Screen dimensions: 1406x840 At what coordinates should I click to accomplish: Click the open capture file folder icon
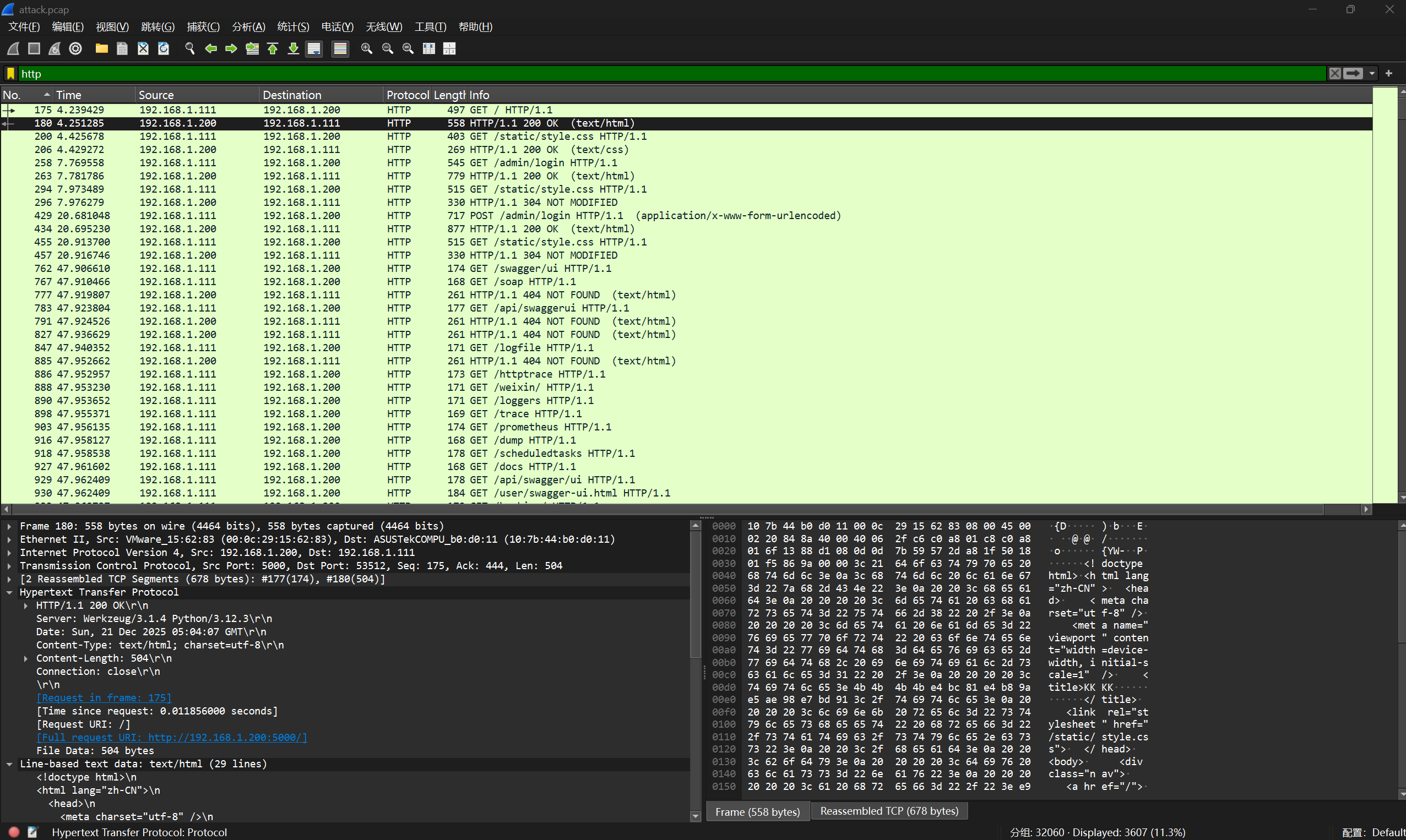(101, 48)
